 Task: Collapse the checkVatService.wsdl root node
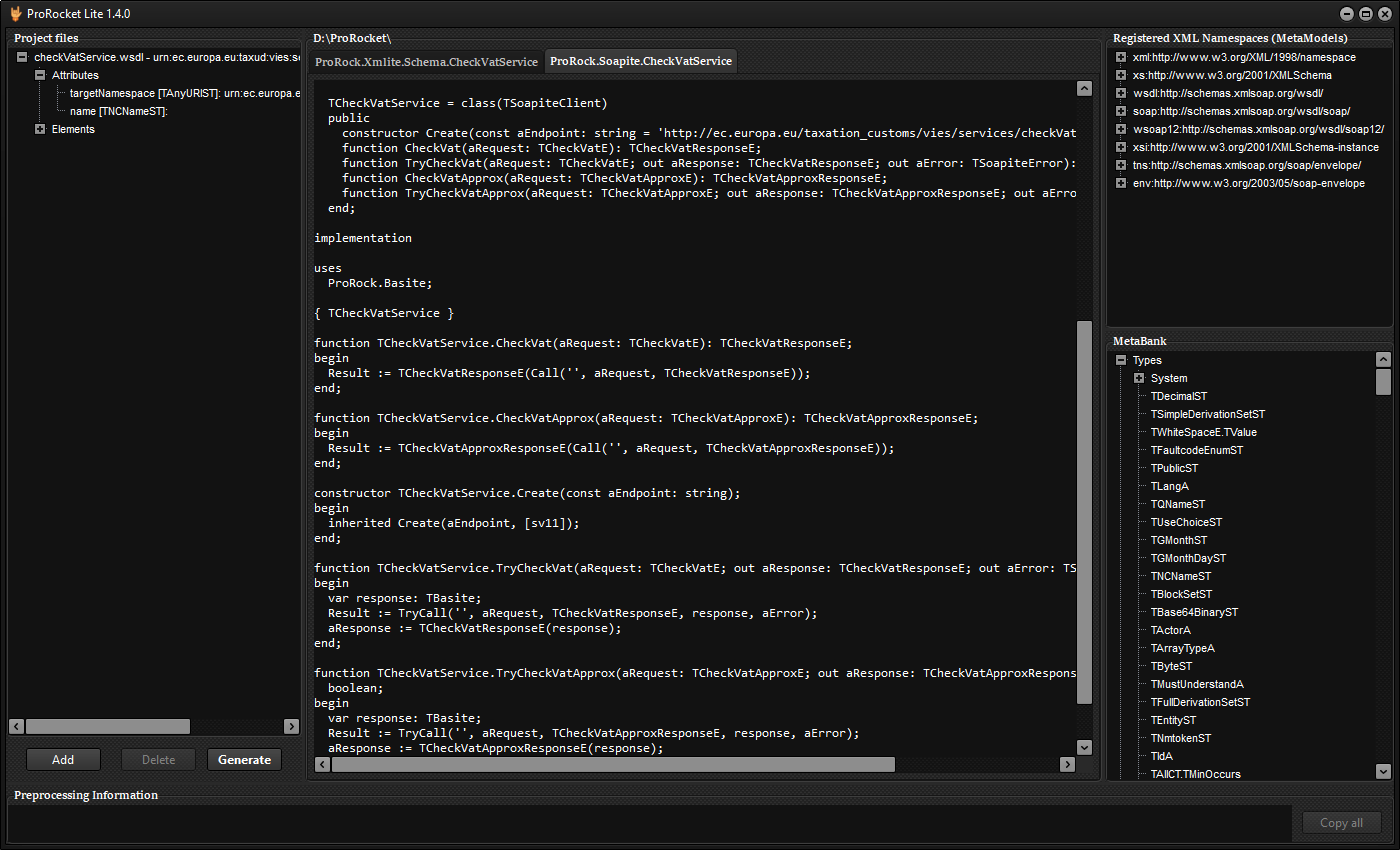tap(22, 57)
